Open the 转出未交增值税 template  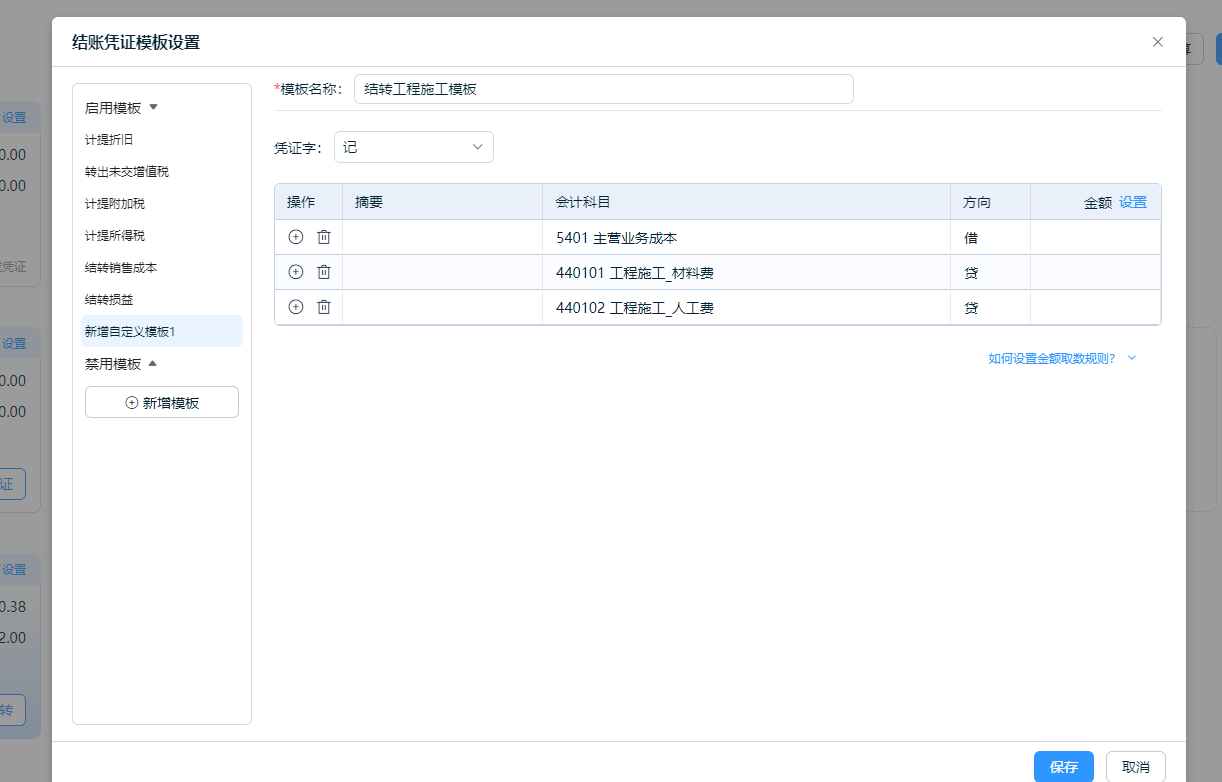click(x=127, y=172)
